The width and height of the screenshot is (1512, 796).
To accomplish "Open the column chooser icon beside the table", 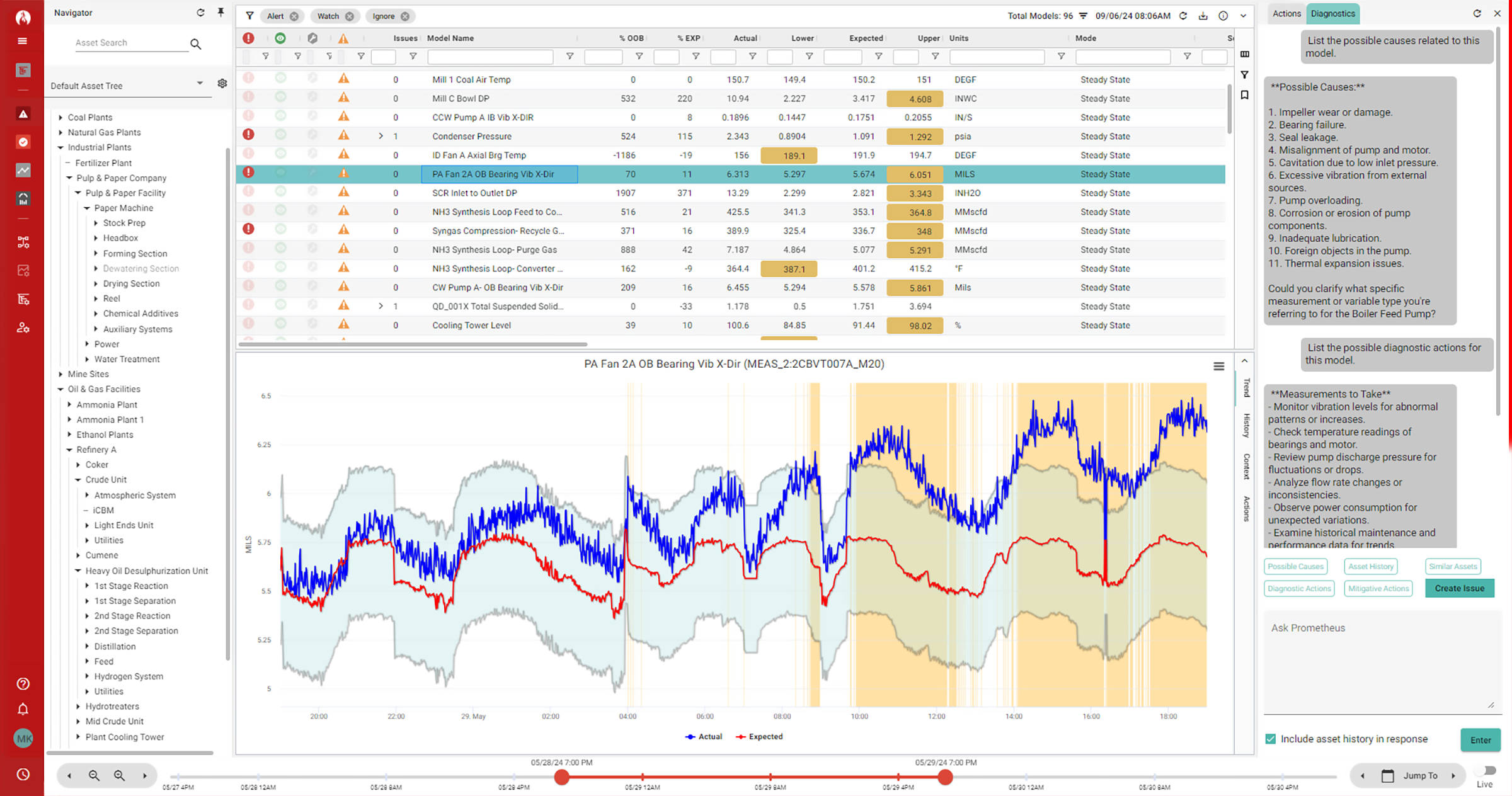I will [1245, 54].
